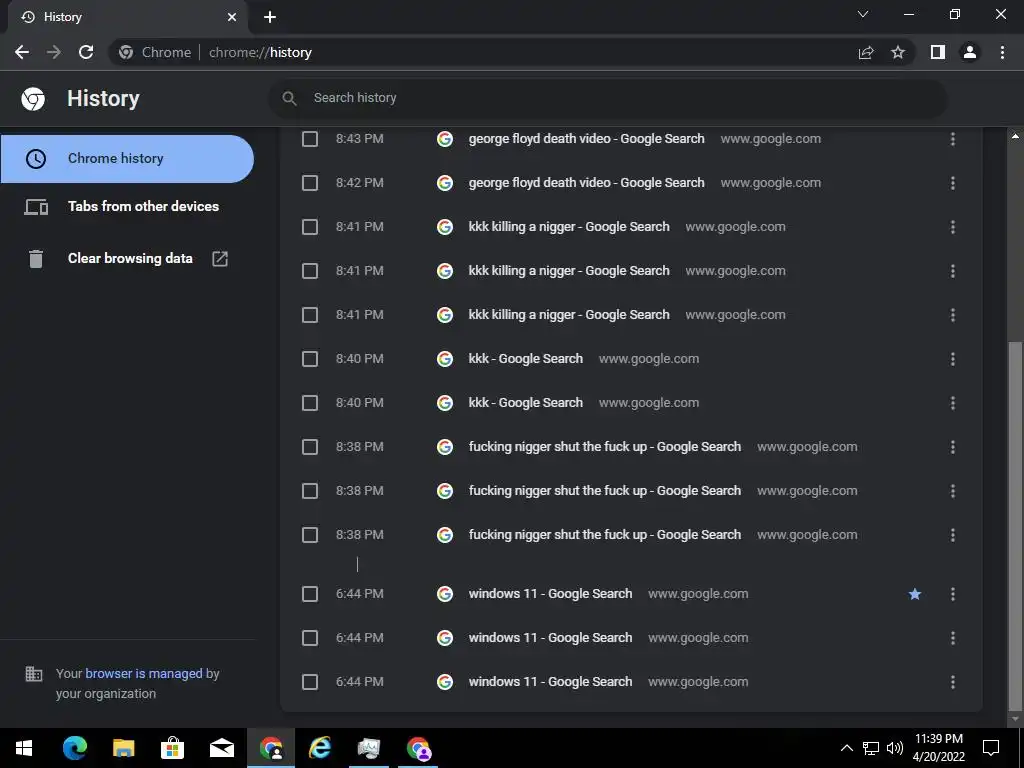
Task: Click the clock icon in Chrome history item
Action: click(x=36, y=159)
